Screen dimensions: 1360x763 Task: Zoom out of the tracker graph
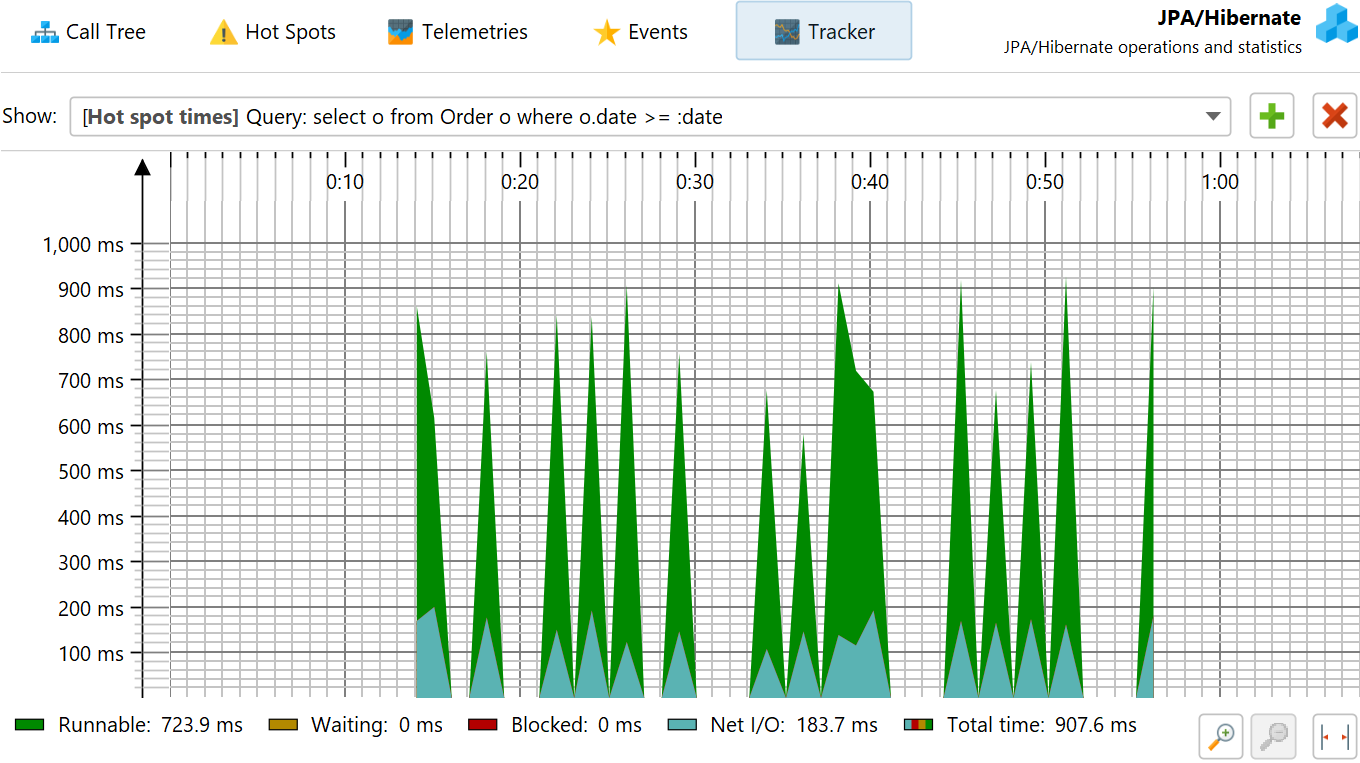1274,737
